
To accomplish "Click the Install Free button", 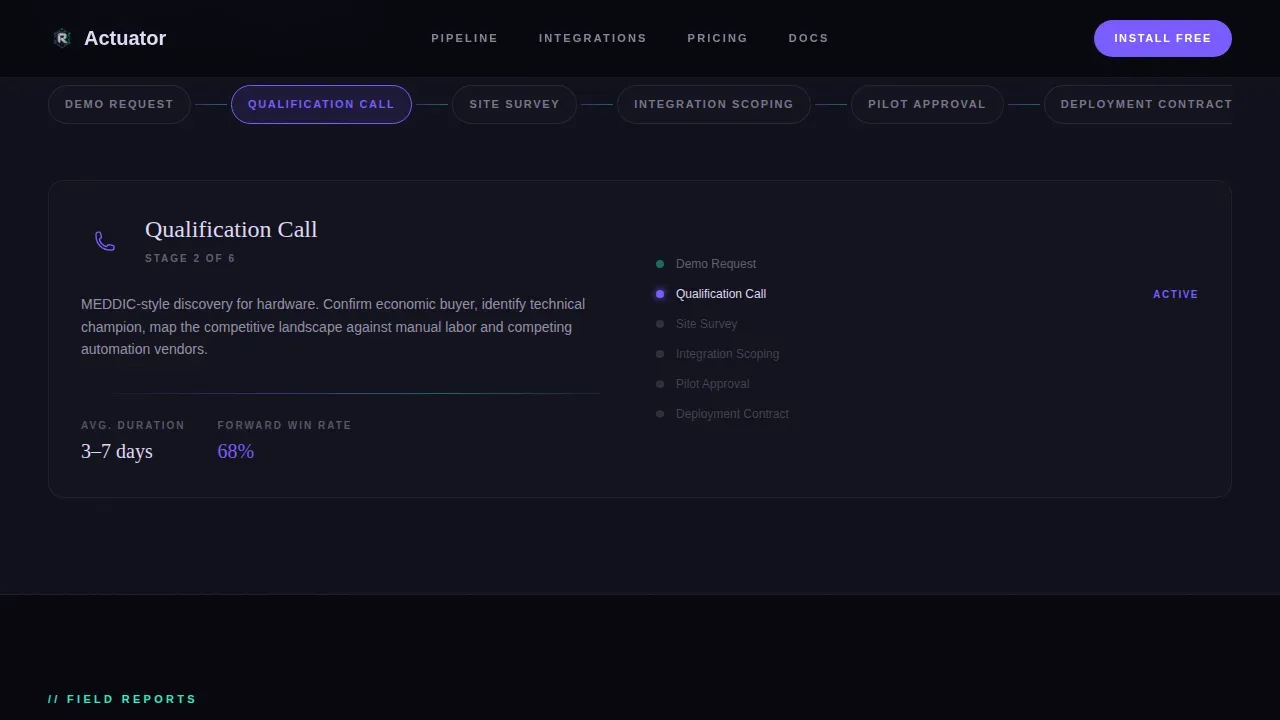I will pyautogui.click(x=1162, y=38).
